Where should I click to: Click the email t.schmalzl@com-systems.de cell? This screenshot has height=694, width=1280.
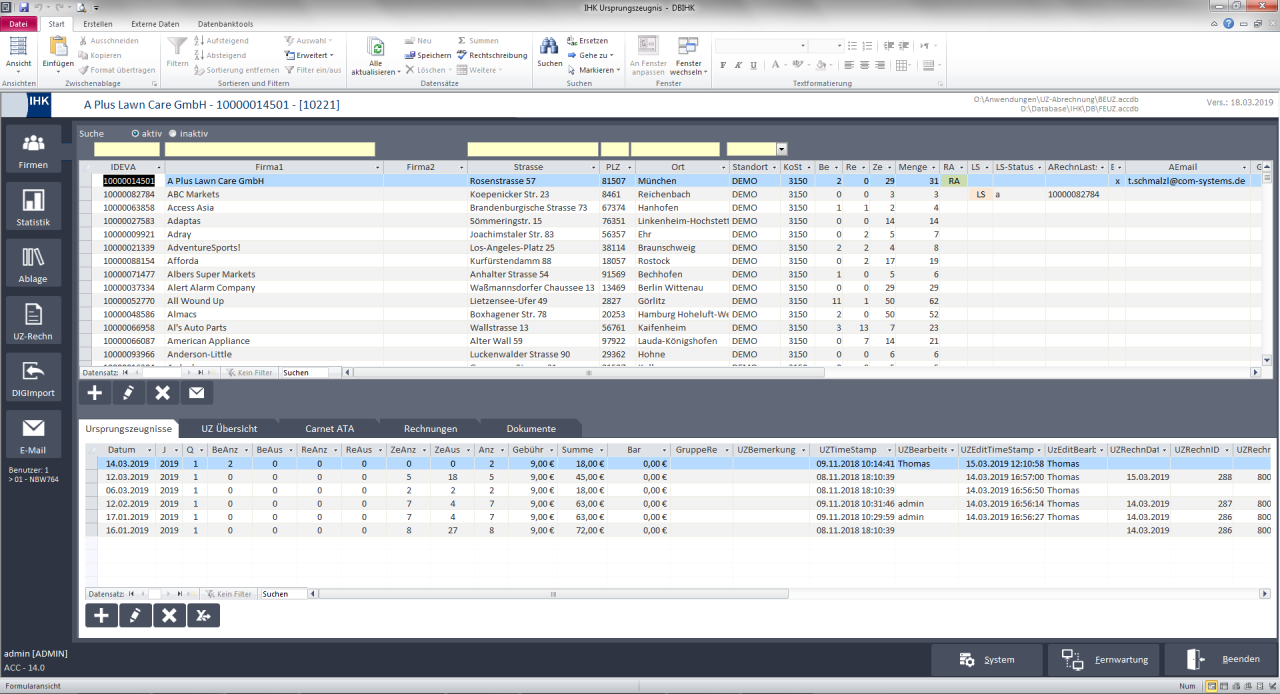pos(1186,181)
